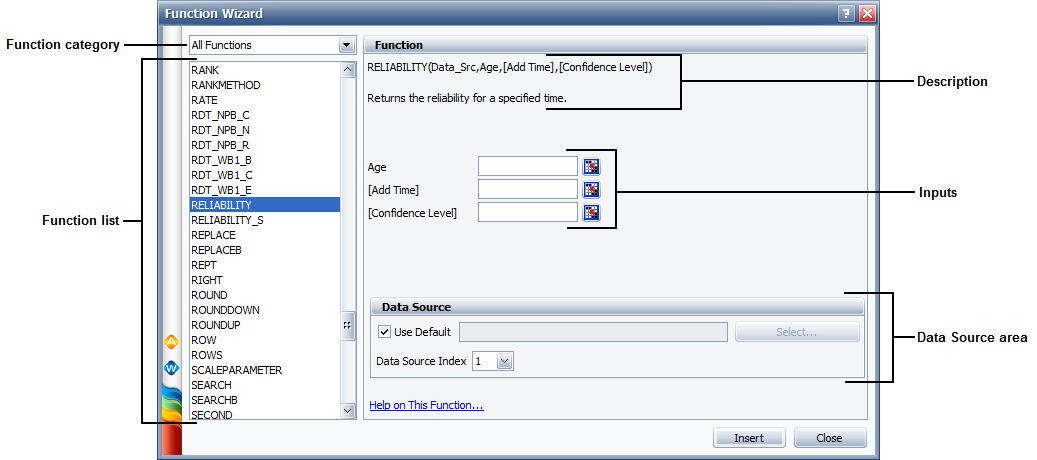Click the Close button at the bottom
This screenshot has width=1037, height=460.
(x=830, y=438)
